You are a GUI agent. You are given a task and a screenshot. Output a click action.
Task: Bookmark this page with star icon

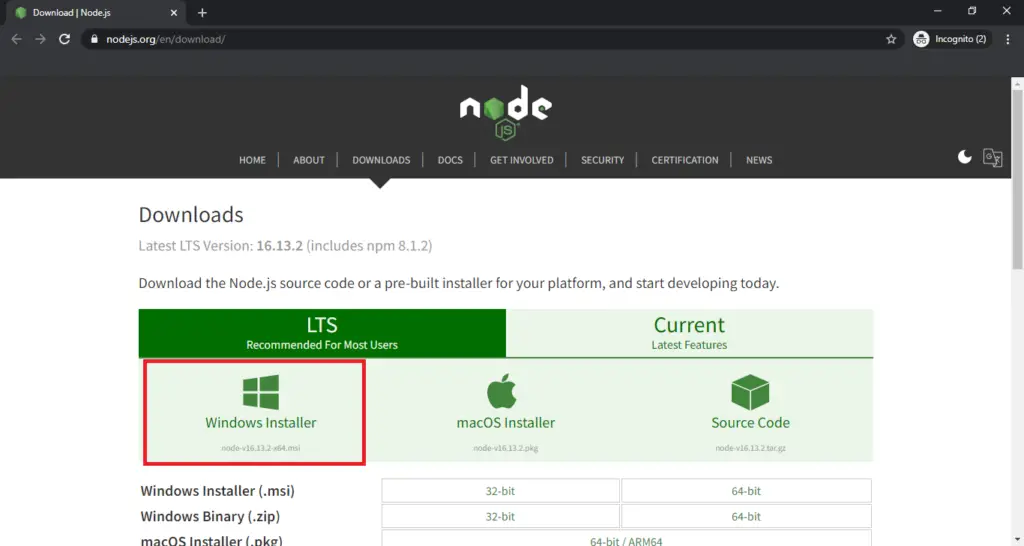coord(891,39)
